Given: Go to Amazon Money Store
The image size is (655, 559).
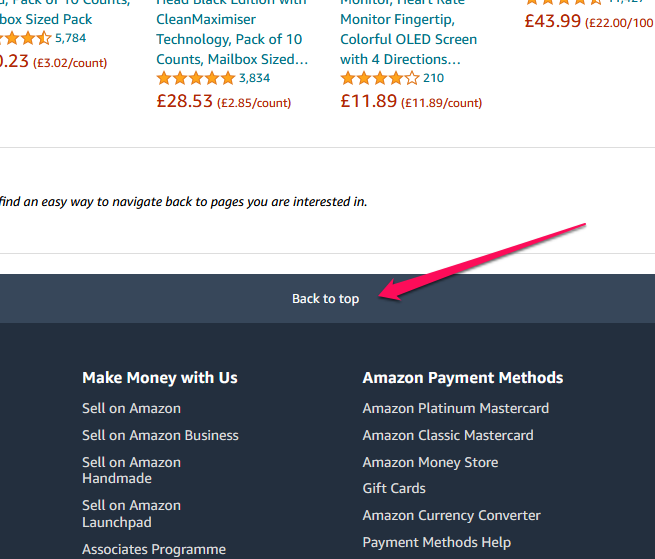Looking at the screenshot, I should pyautogui.click(x=430, y=462).
